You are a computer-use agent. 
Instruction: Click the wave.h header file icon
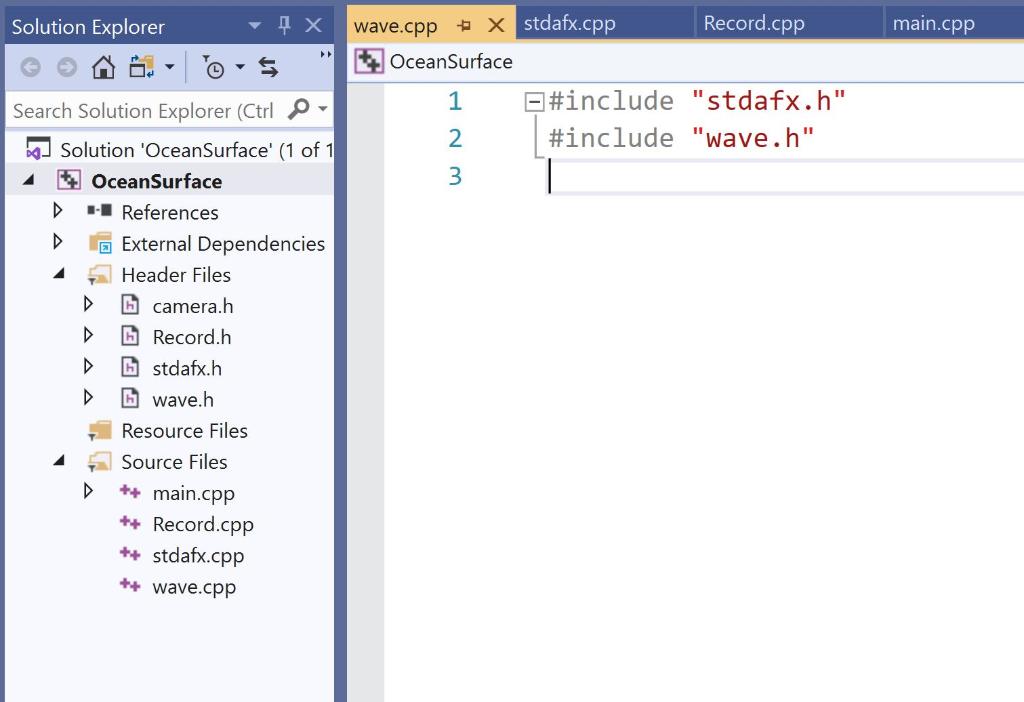[131, 399]
